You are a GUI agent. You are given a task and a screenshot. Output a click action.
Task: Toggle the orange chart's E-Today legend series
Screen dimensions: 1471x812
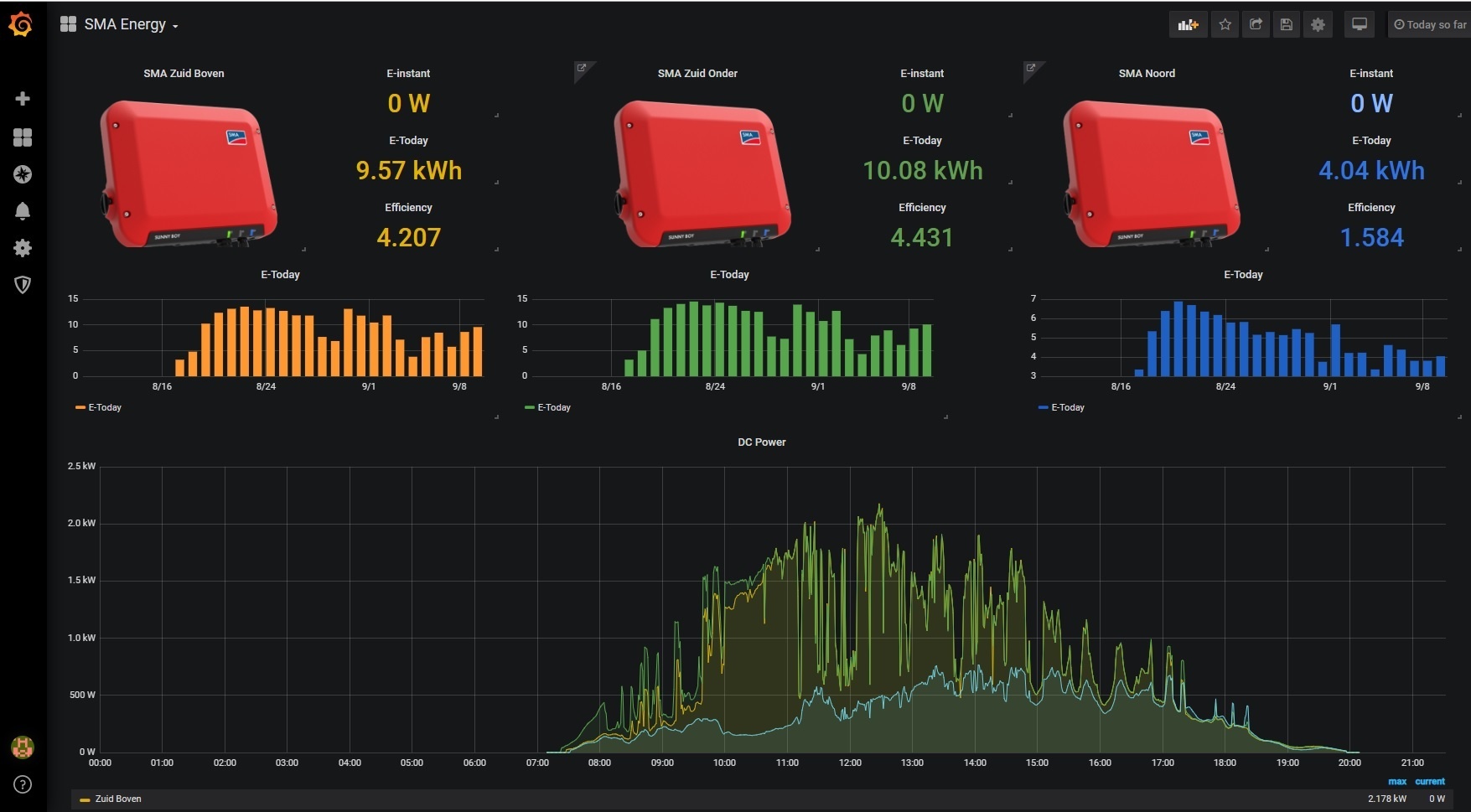pyautogui.click(x=105, y=407)
